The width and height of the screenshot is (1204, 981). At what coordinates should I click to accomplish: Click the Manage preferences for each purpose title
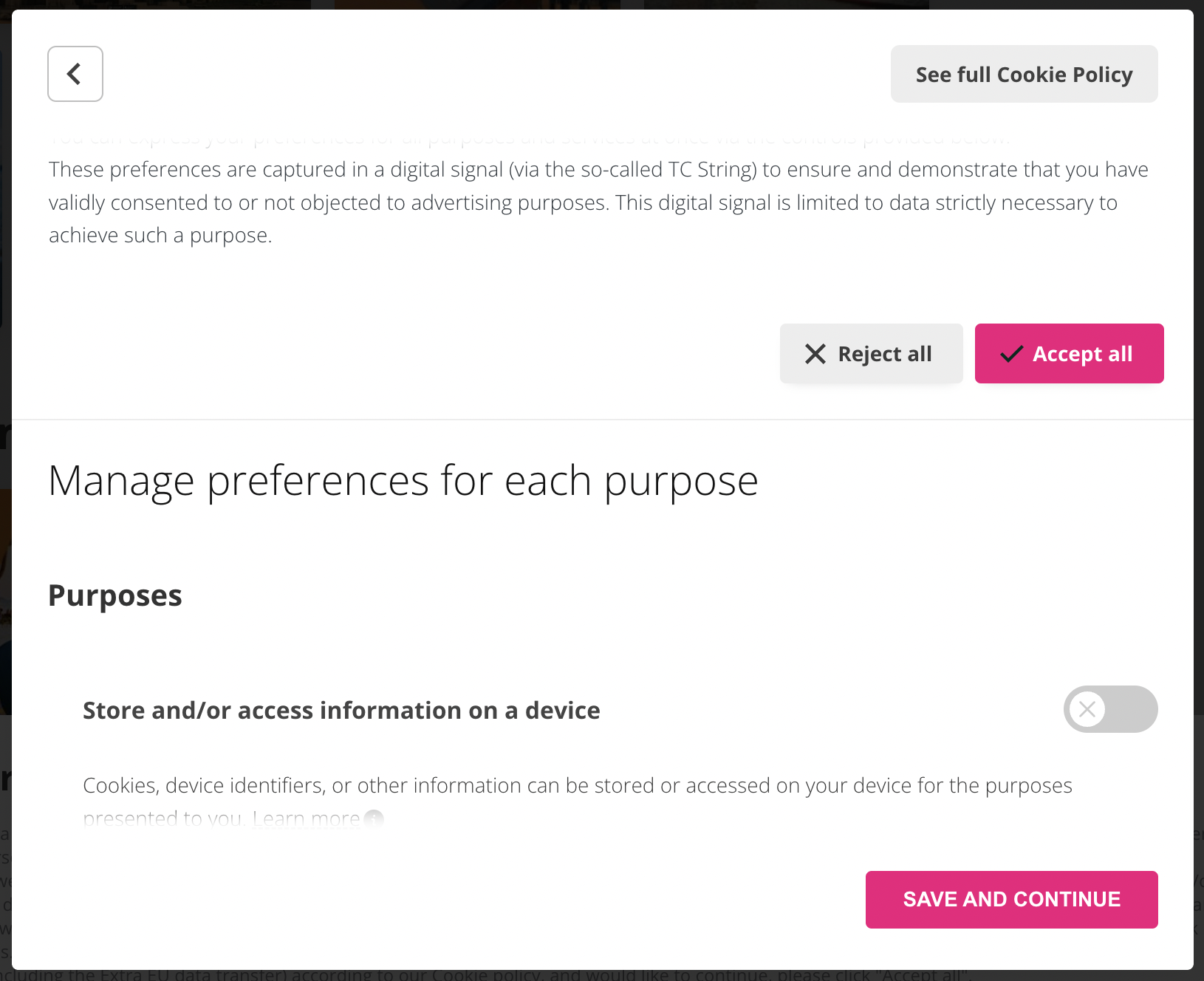click(403, 480)
